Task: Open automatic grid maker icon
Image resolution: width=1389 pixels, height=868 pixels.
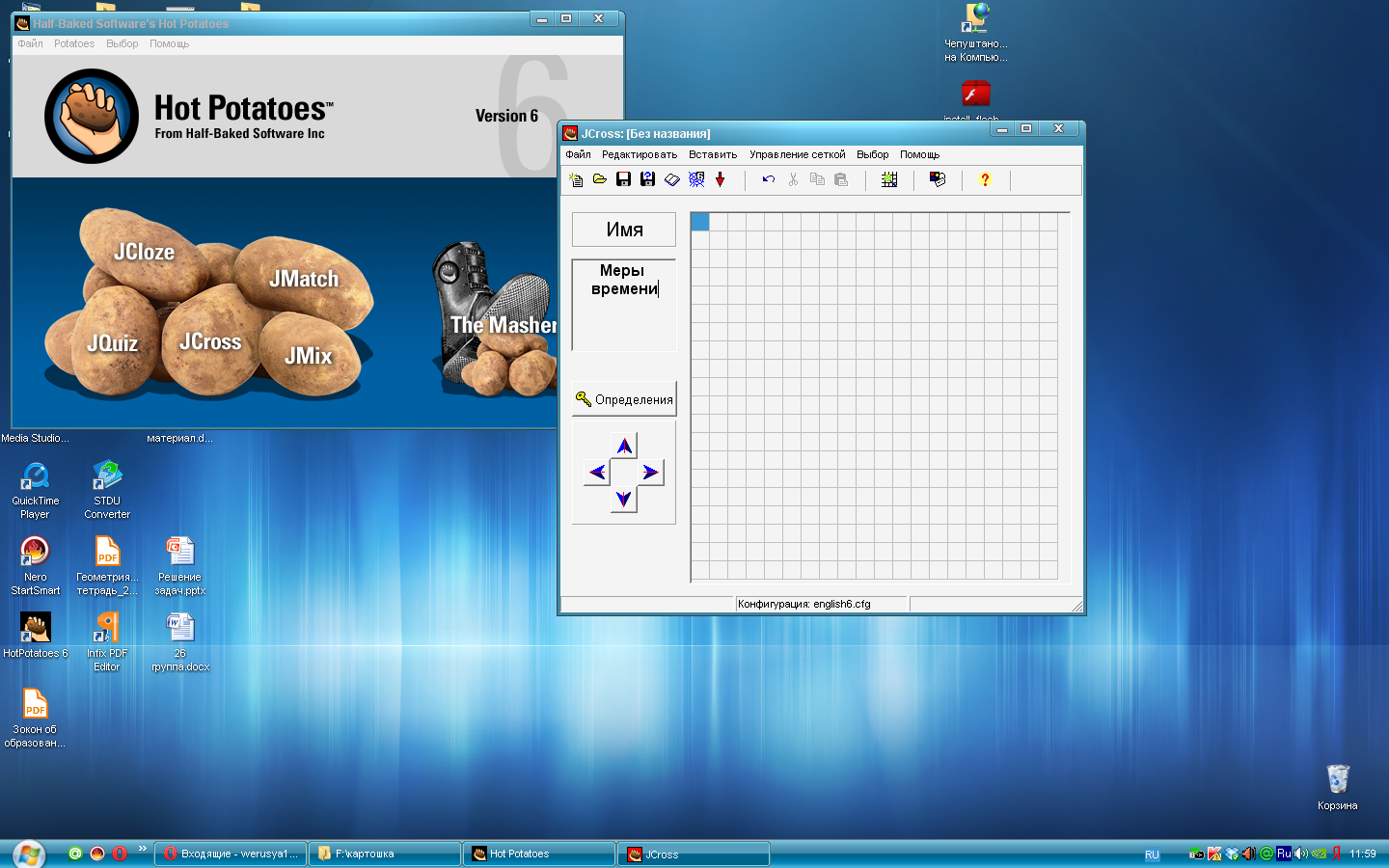Action: (x=889, y=179)
